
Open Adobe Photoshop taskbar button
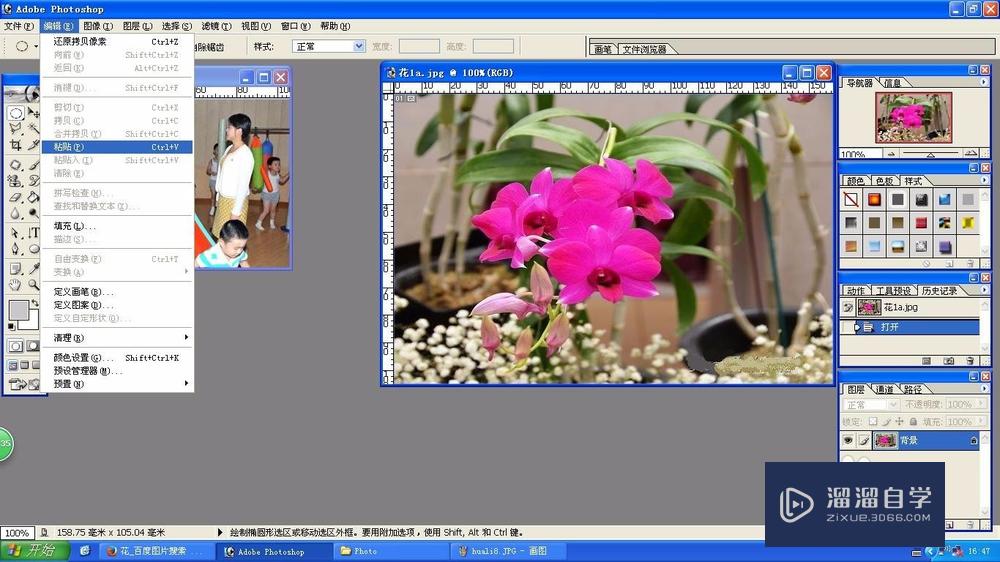[273, 551]
